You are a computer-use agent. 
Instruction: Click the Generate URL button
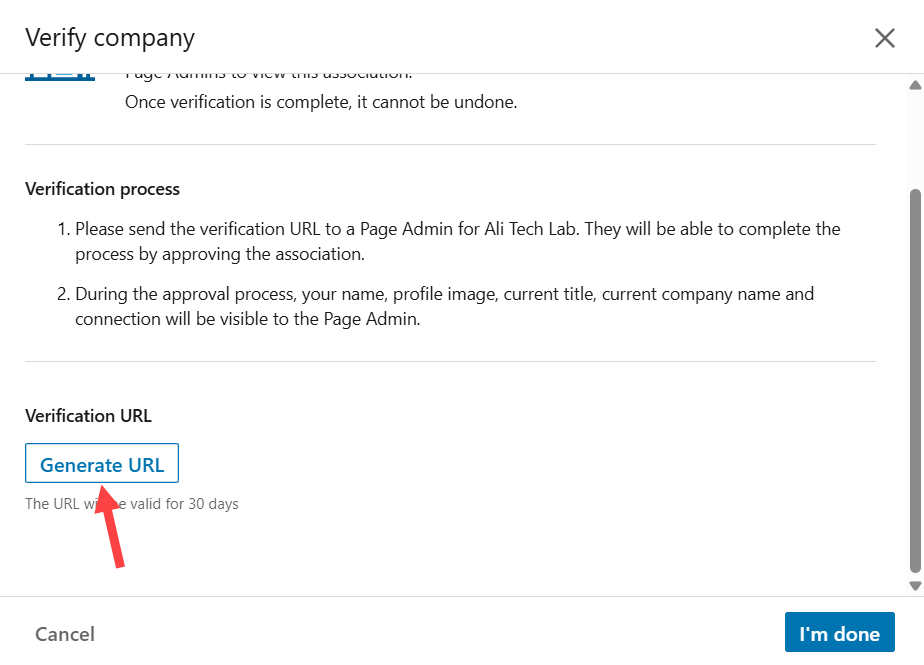coord(102,465)
